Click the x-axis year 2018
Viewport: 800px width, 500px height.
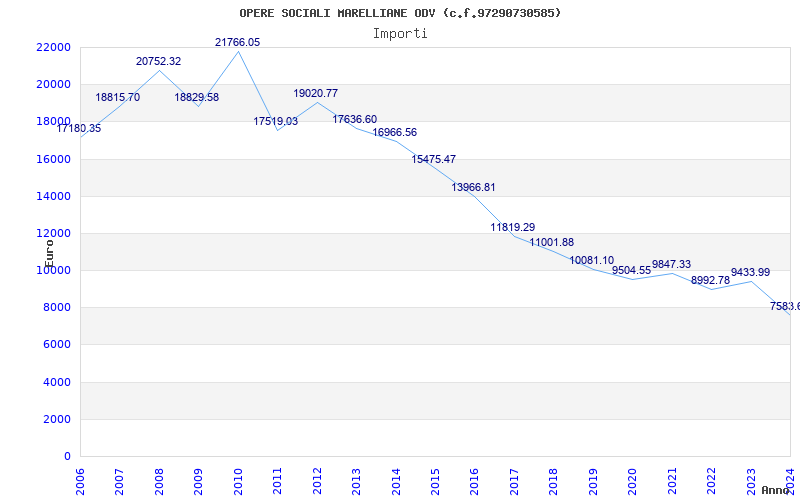tap(554, 481)
